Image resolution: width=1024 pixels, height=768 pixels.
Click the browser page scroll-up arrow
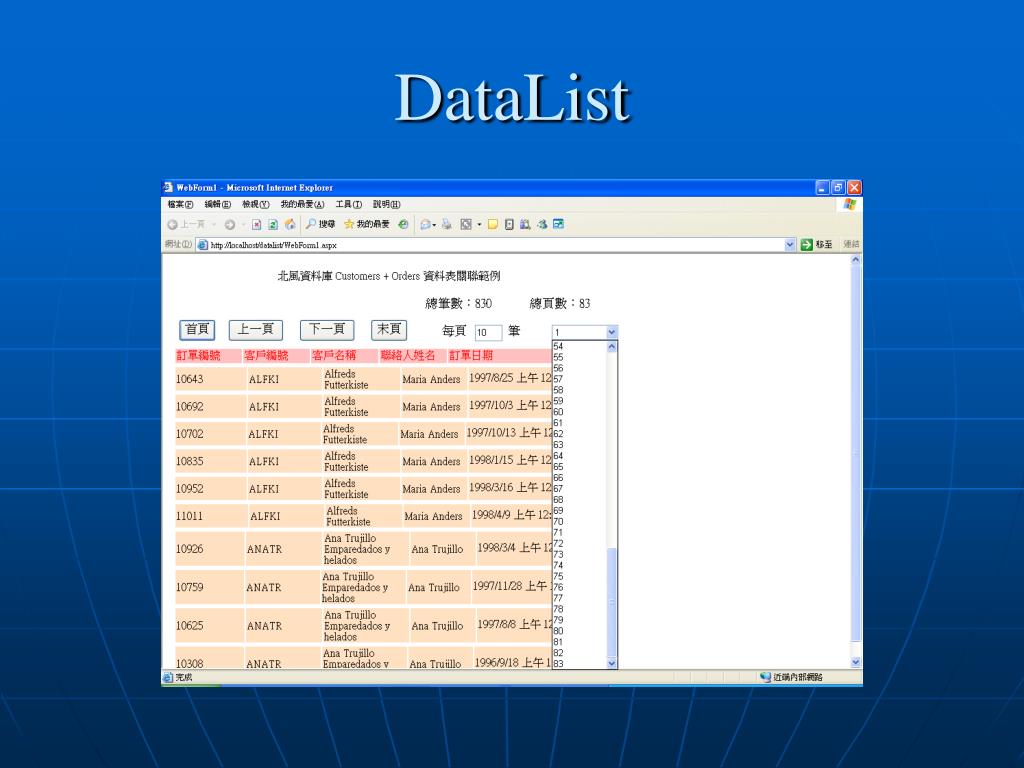(856, 260)
